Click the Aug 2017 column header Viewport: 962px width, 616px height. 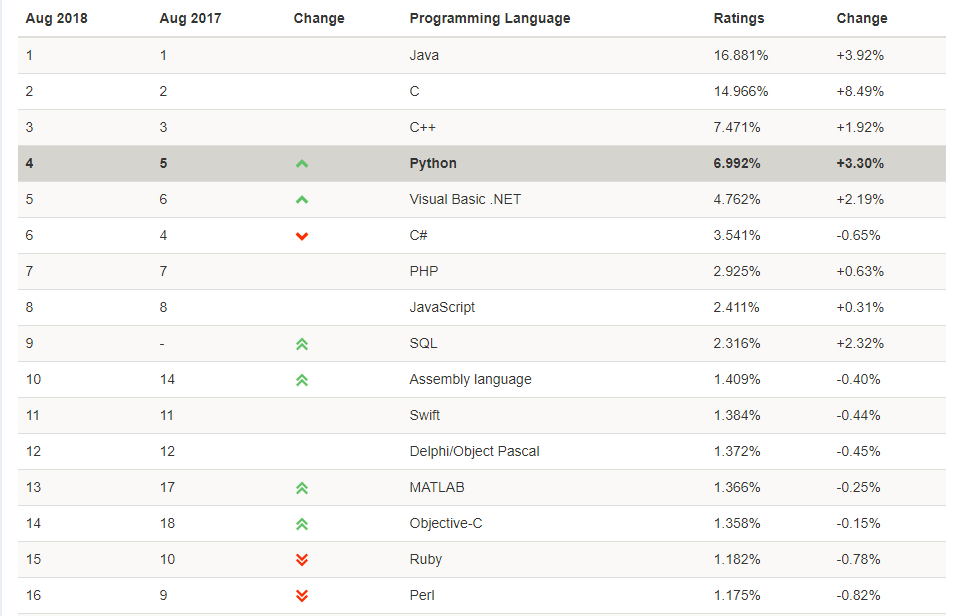coord(190,18)
